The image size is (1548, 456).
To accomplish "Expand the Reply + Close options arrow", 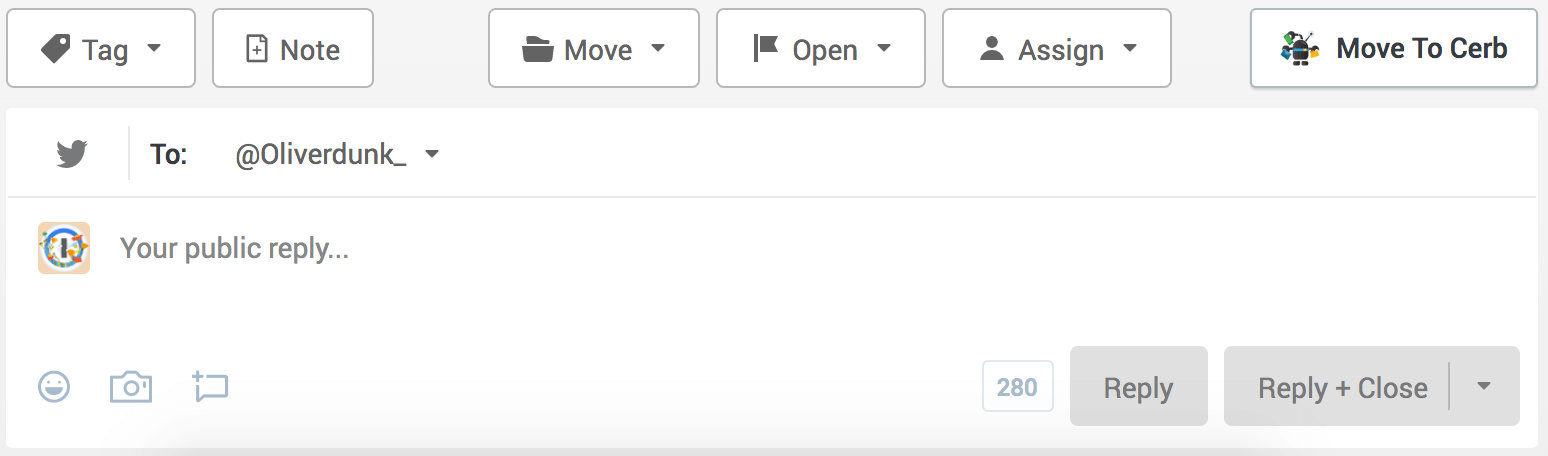I will pyautogui.click(x=1484, y=386).
